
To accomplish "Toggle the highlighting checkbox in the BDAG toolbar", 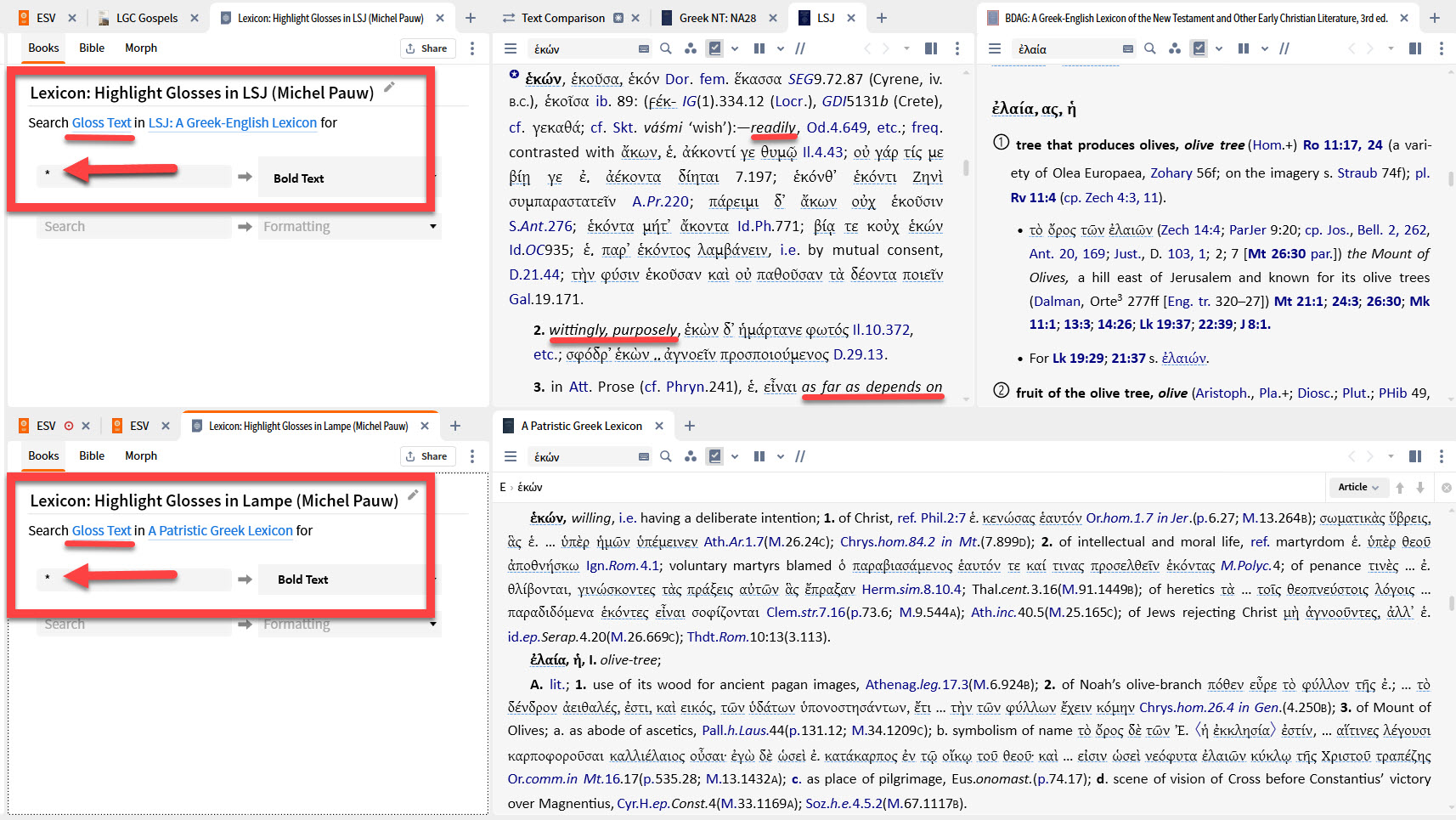I will tap(1199, 48).
